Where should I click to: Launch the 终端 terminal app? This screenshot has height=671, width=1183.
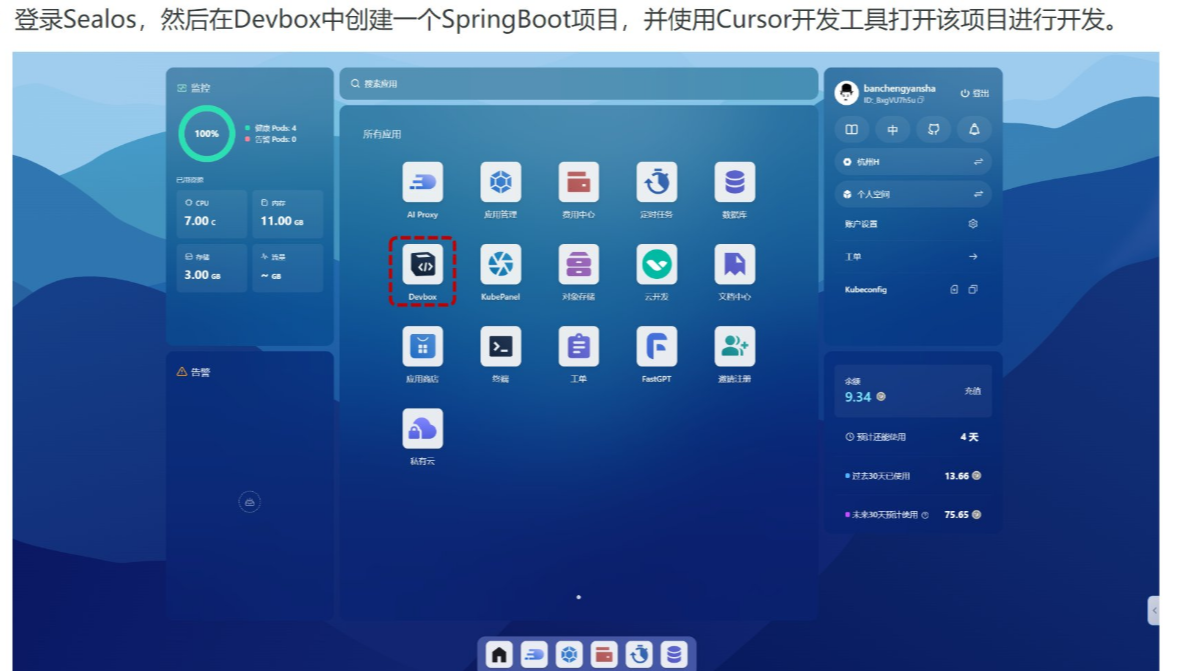pos(500,346)
